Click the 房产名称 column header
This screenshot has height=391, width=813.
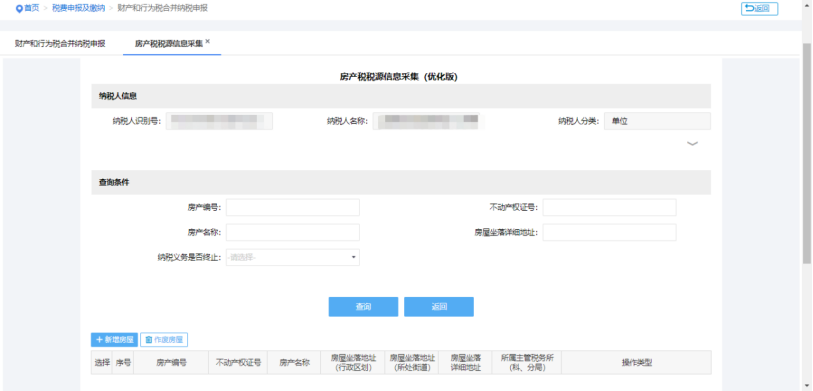[x=295, y=362]
